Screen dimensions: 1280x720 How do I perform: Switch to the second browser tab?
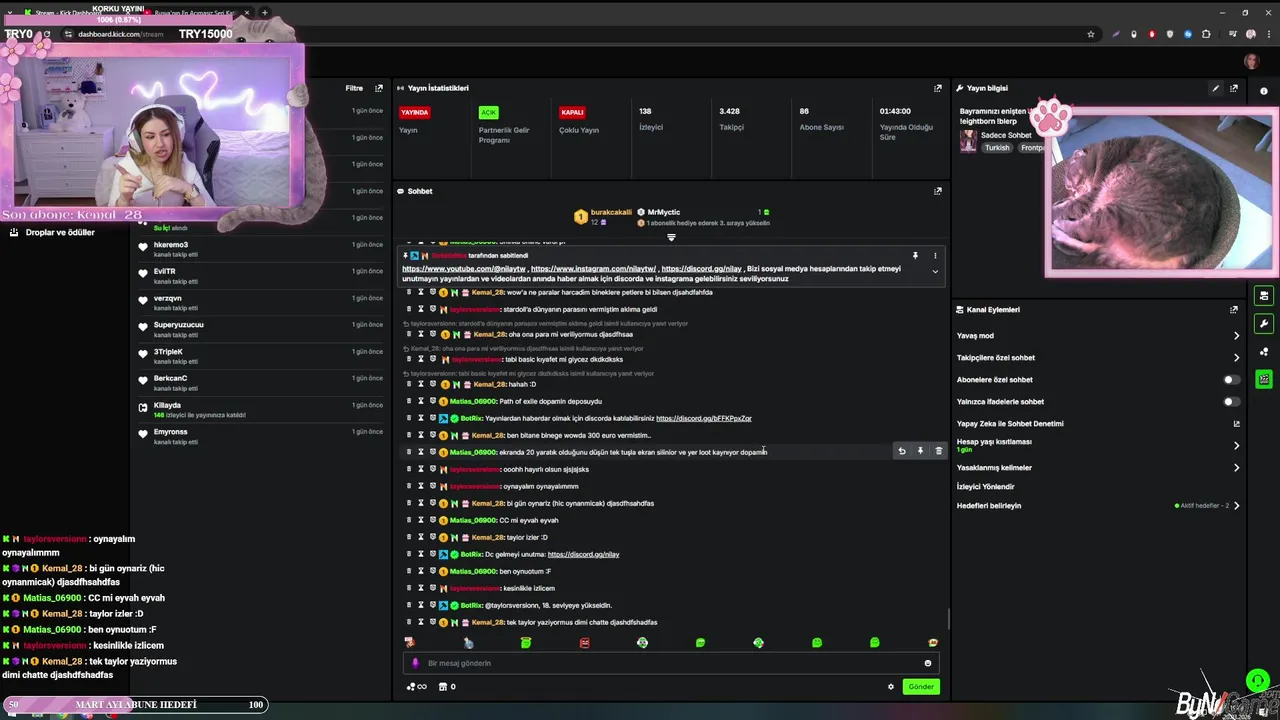[x=195, y=12]
